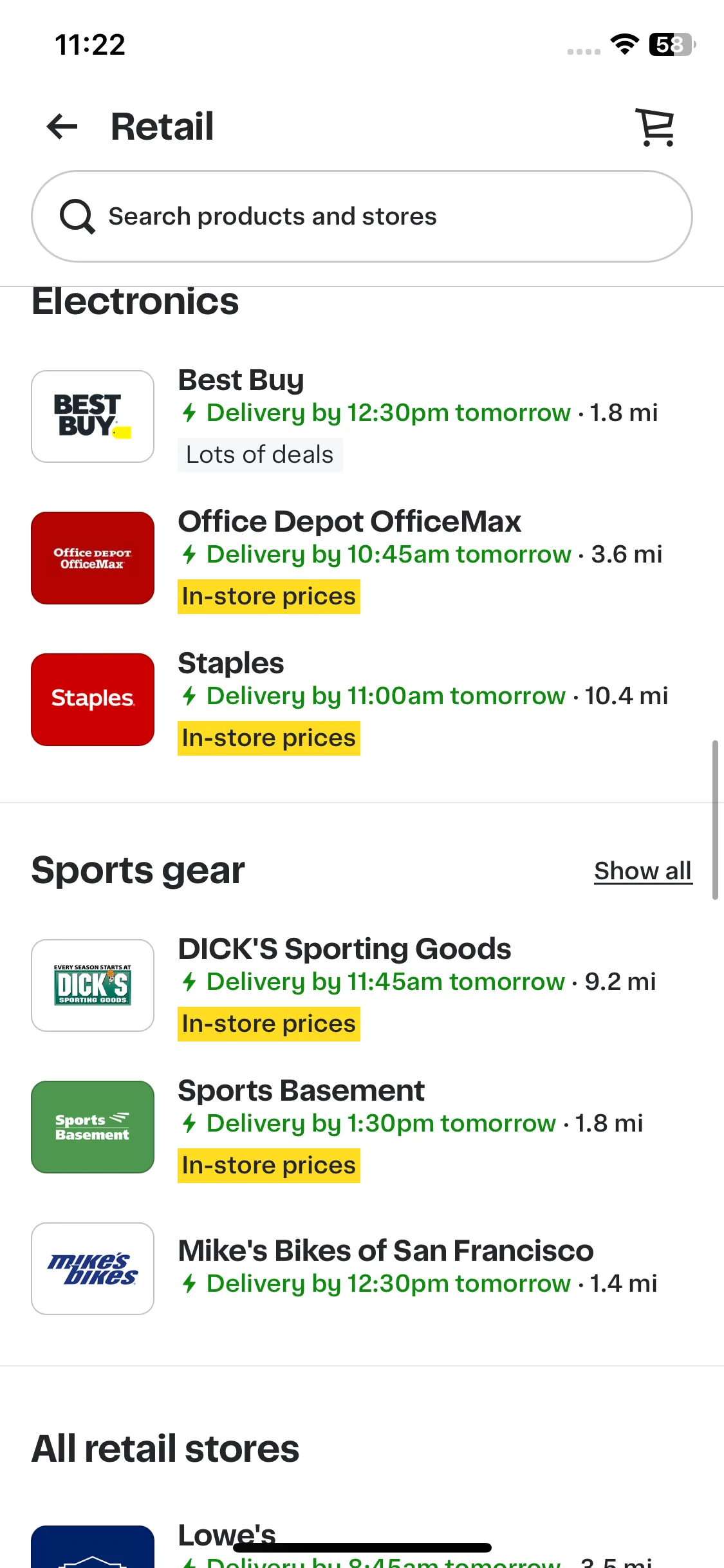Viewport: 724px width, 1568px height.
Task: Tap Office Depot's In-store prices badge
Action: pyautogui.click(x=269, y=596)
